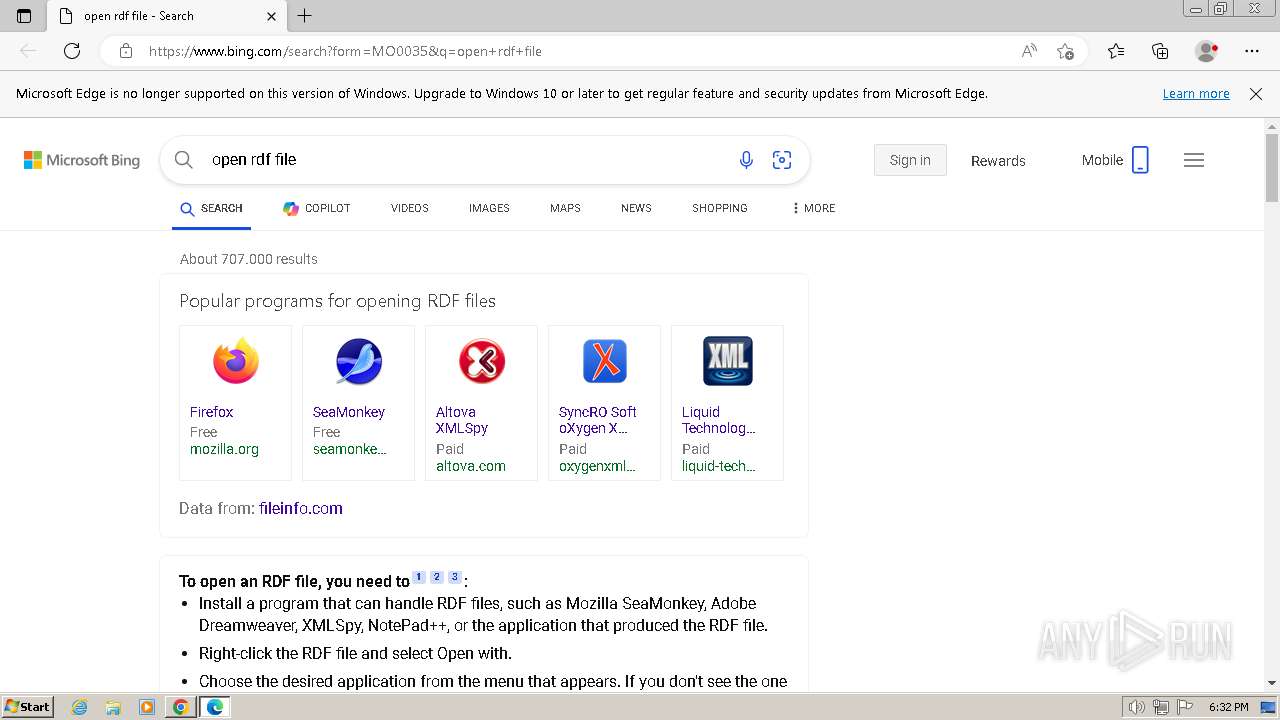Open the volume speaker tray icon
Viewport: 1280px width, 720px height.
pyautogui.click(x=1137, y=707)
